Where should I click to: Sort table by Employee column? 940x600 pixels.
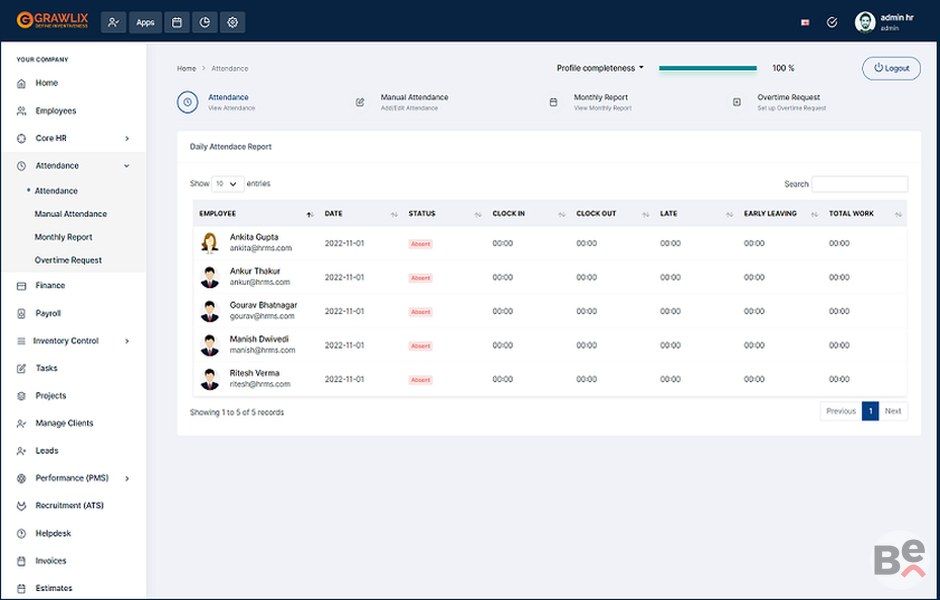pyautogui.click(x=309, y=215)
